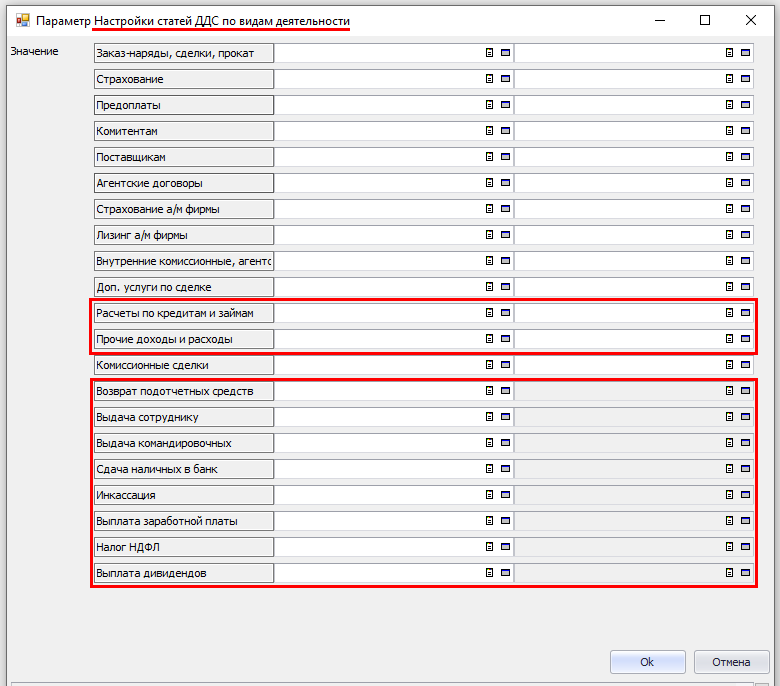This screenshot has width=780, height=686.
Task: Select the Возврат подотчетных средств label
Action: coord(183,391)
